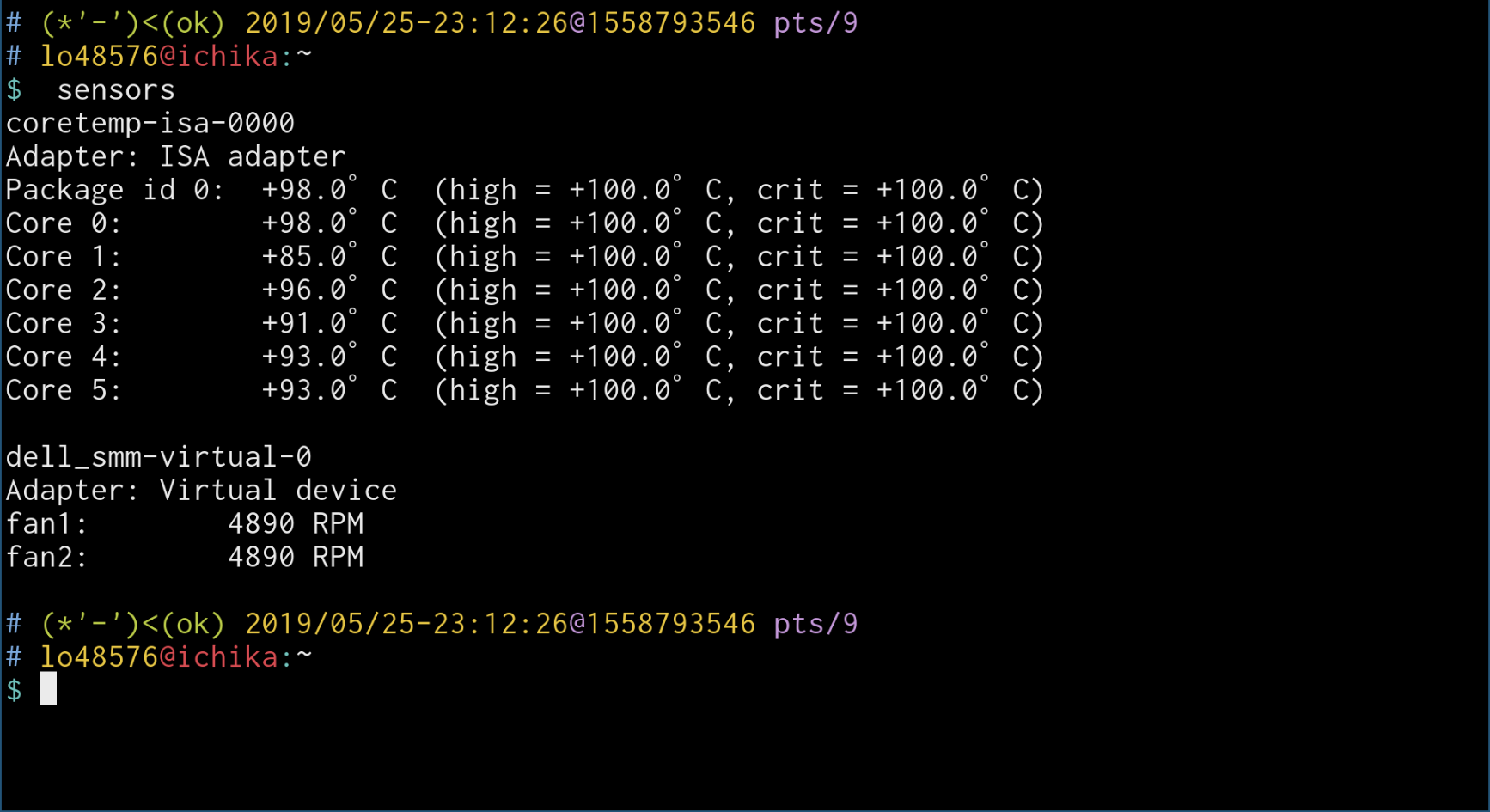
Task: Click the 'coretemp-isa-0000' line
Action: point(150,123)
